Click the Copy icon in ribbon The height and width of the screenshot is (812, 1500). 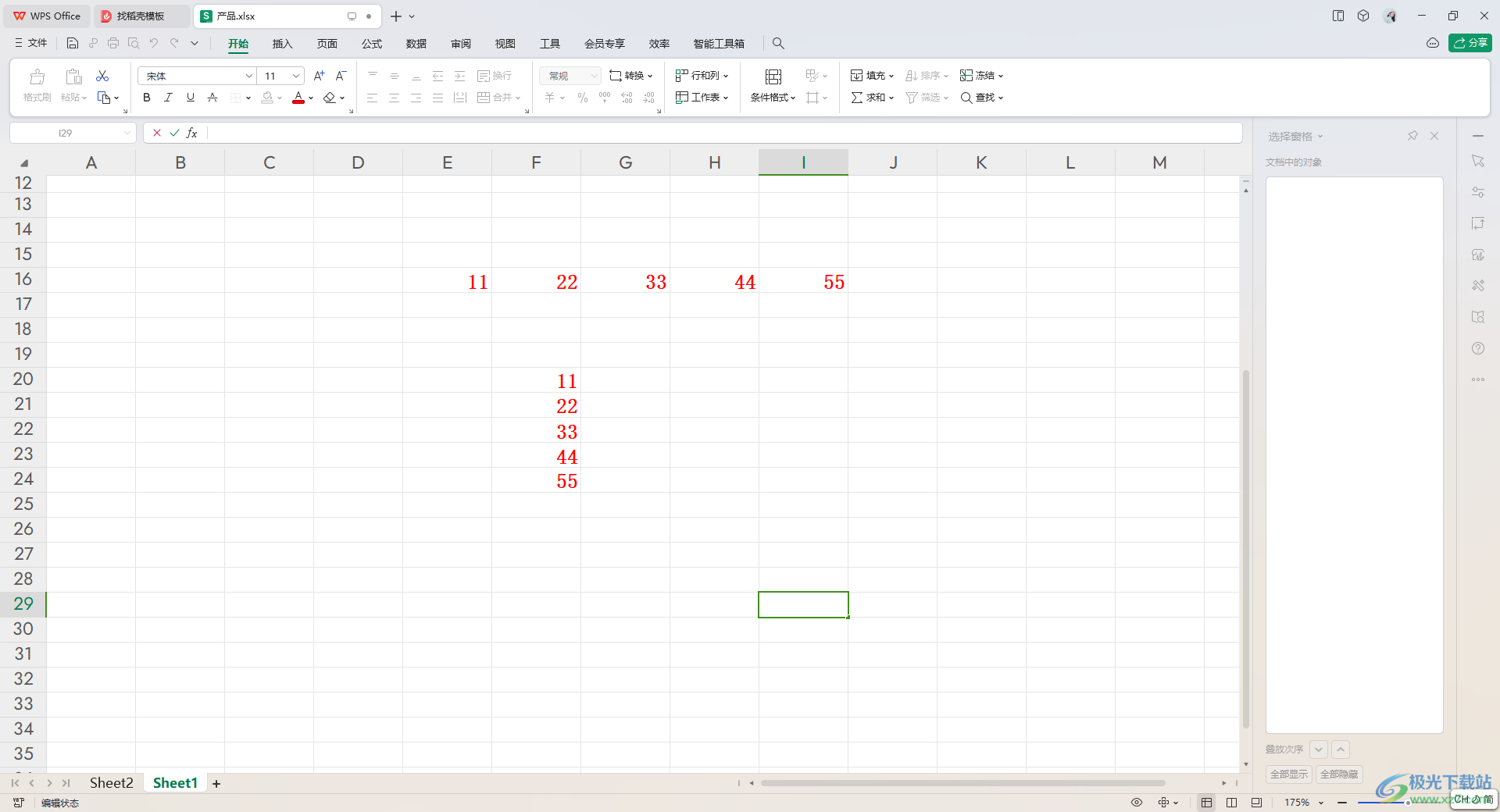(104, 98)
